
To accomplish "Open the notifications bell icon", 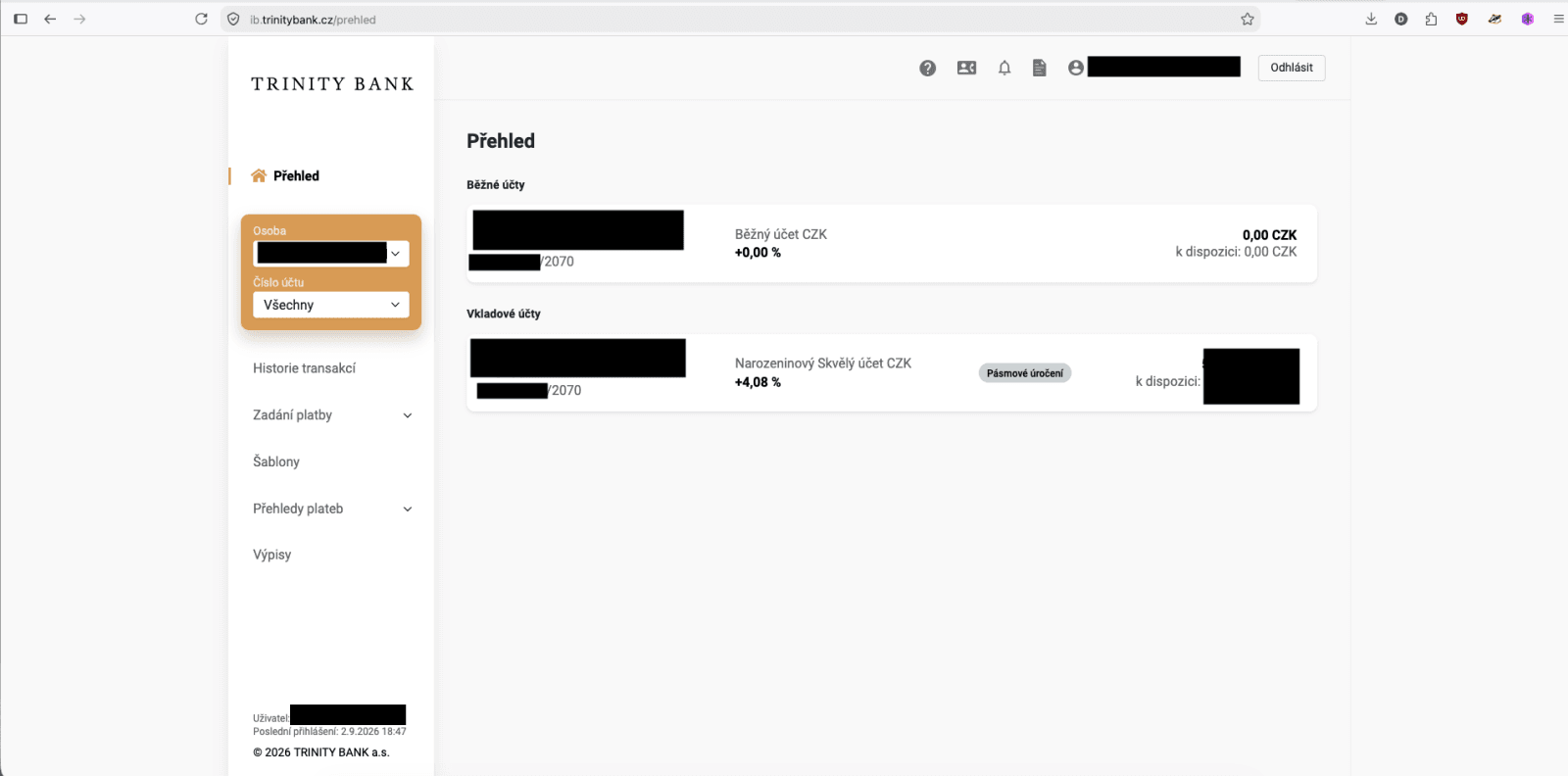I will pyautogui.click(x=1004, y=68).
